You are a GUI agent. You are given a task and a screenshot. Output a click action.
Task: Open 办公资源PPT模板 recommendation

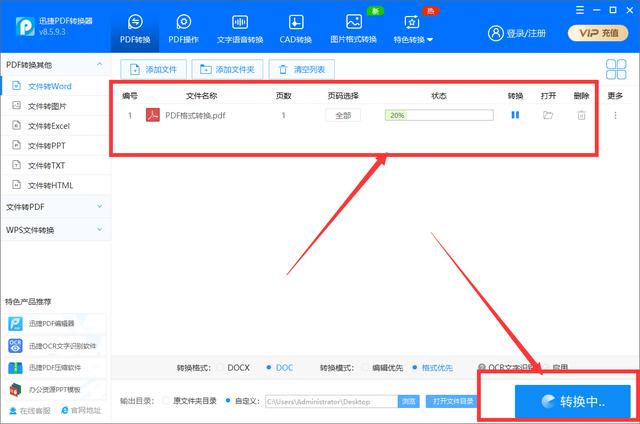pos(56,390)
